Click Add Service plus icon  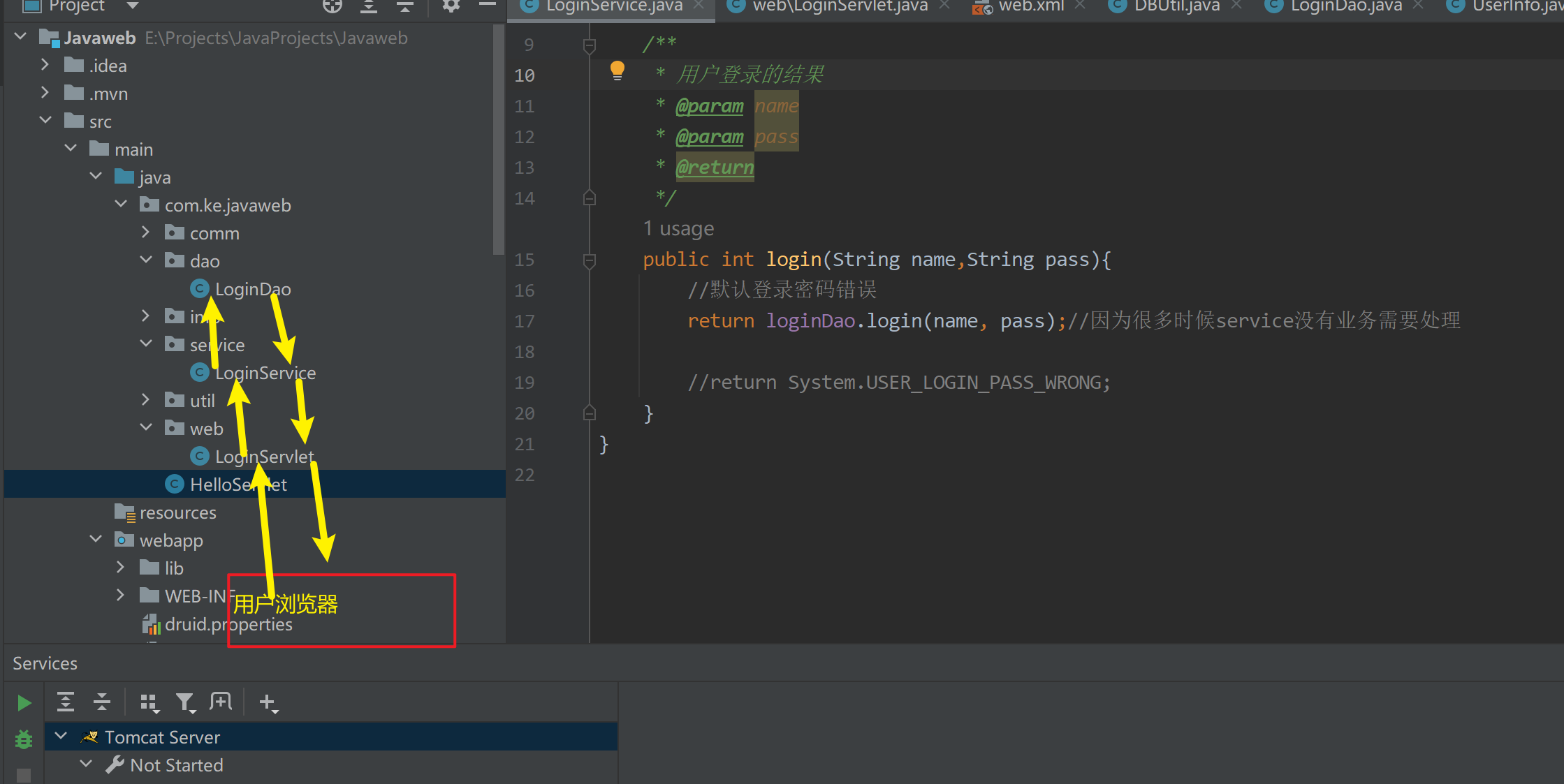click(x=268, y=702)
